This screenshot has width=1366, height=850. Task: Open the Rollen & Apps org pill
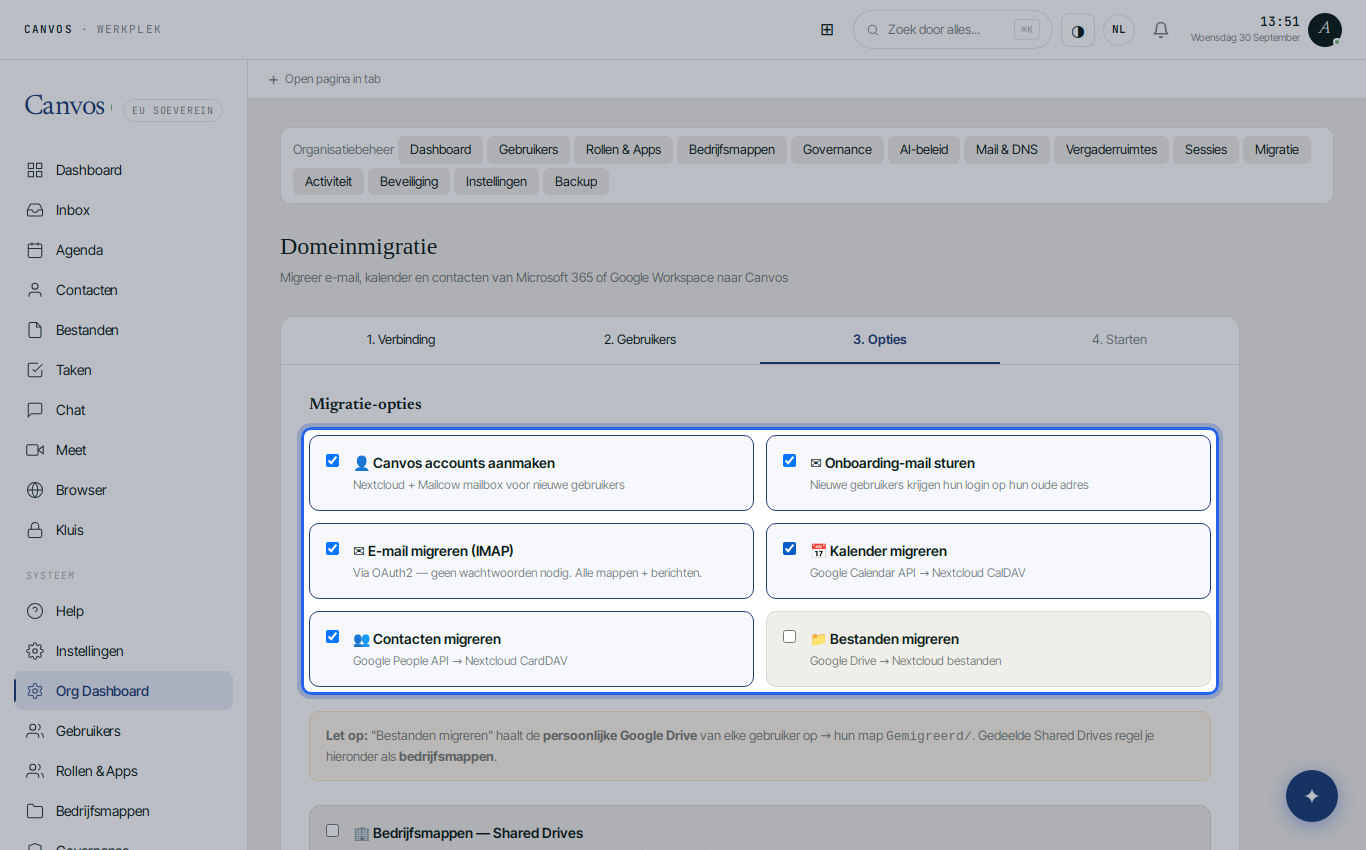pos(624,150)
